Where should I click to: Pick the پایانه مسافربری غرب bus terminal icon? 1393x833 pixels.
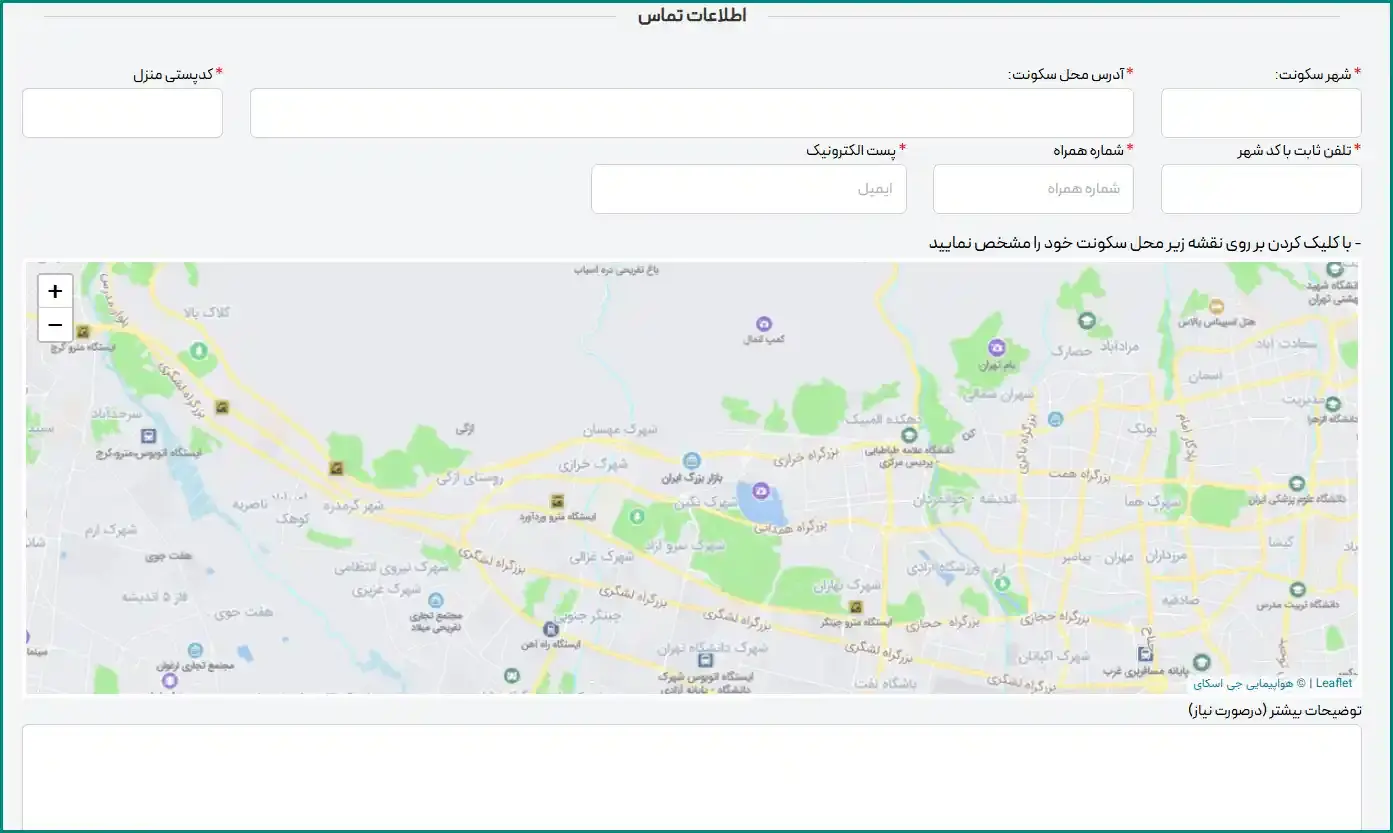click(1145, 654)
